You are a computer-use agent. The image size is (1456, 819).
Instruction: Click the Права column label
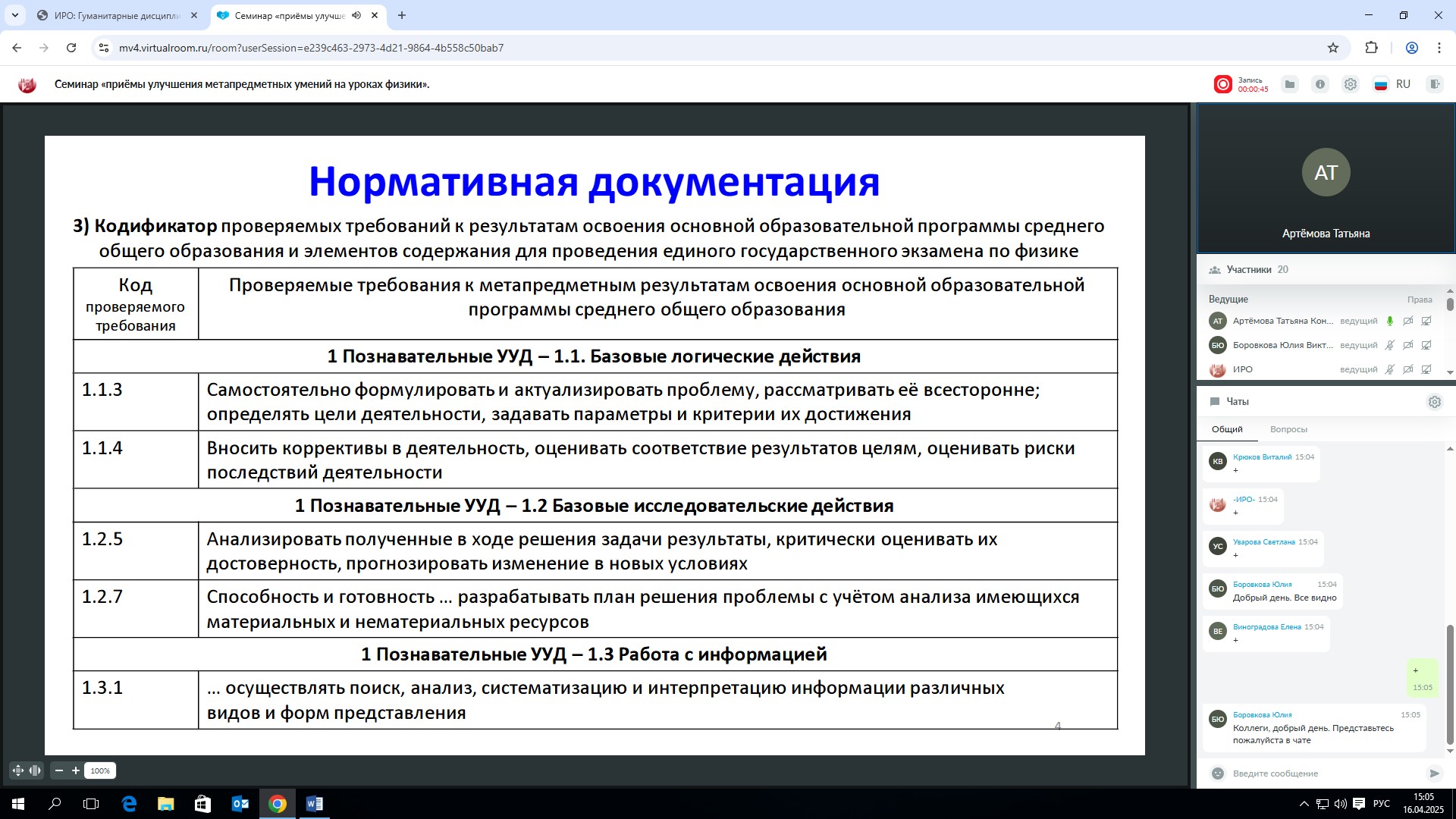[1420, 300]
